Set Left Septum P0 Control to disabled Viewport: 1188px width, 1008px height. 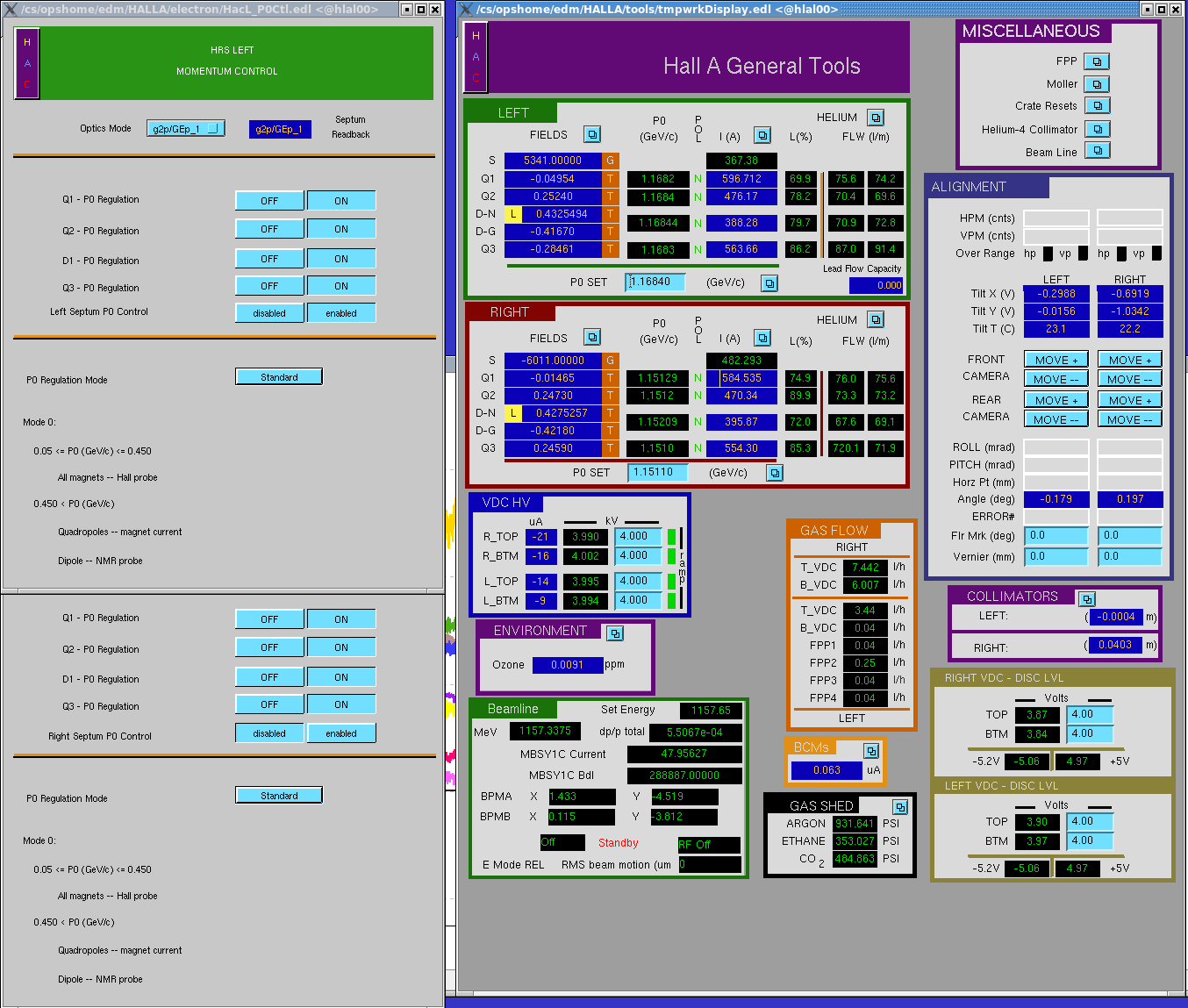tap(269, 313)
